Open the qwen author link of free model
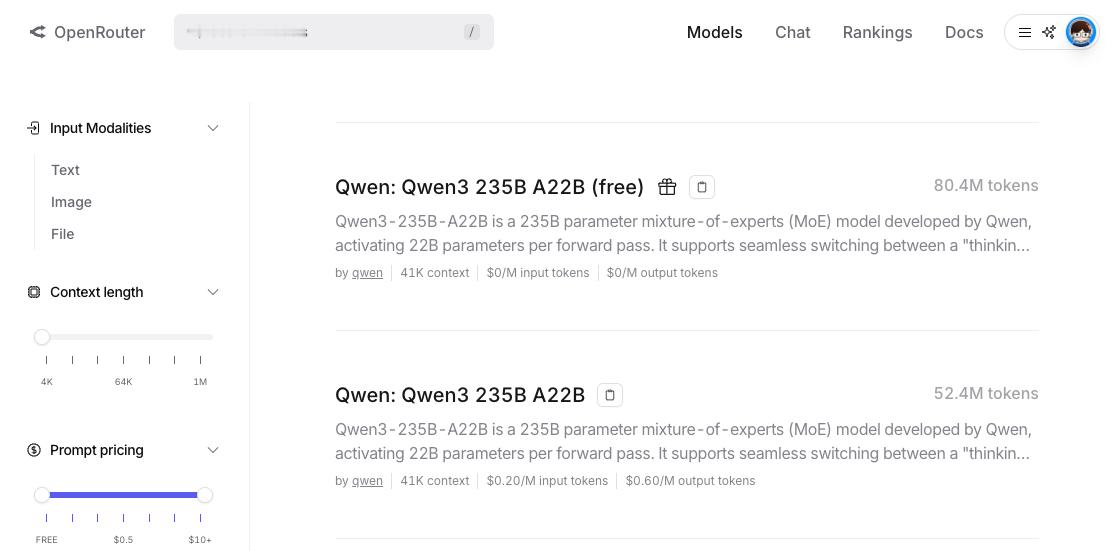This screenshot has width=1109, height=551. pyautogui.click(x=367, y=272)
